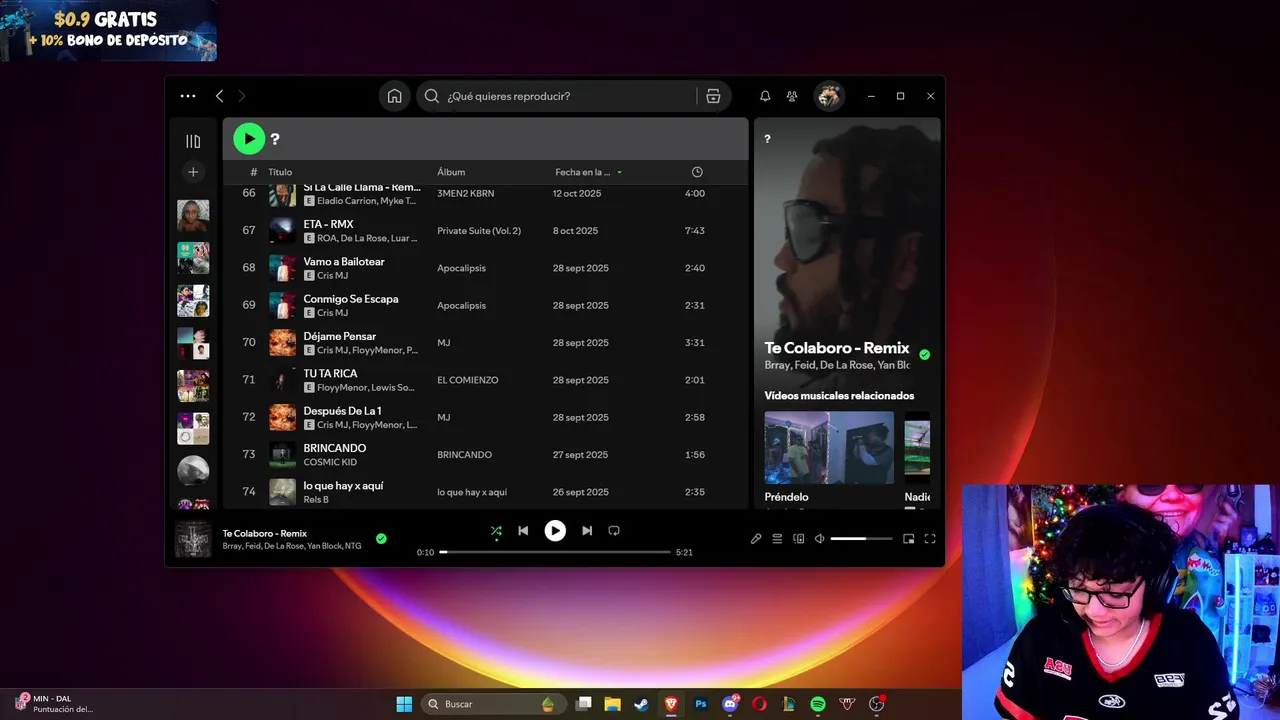Open 'Rels B' artist link
This screenshot has height=720, width=1280.
316,499
